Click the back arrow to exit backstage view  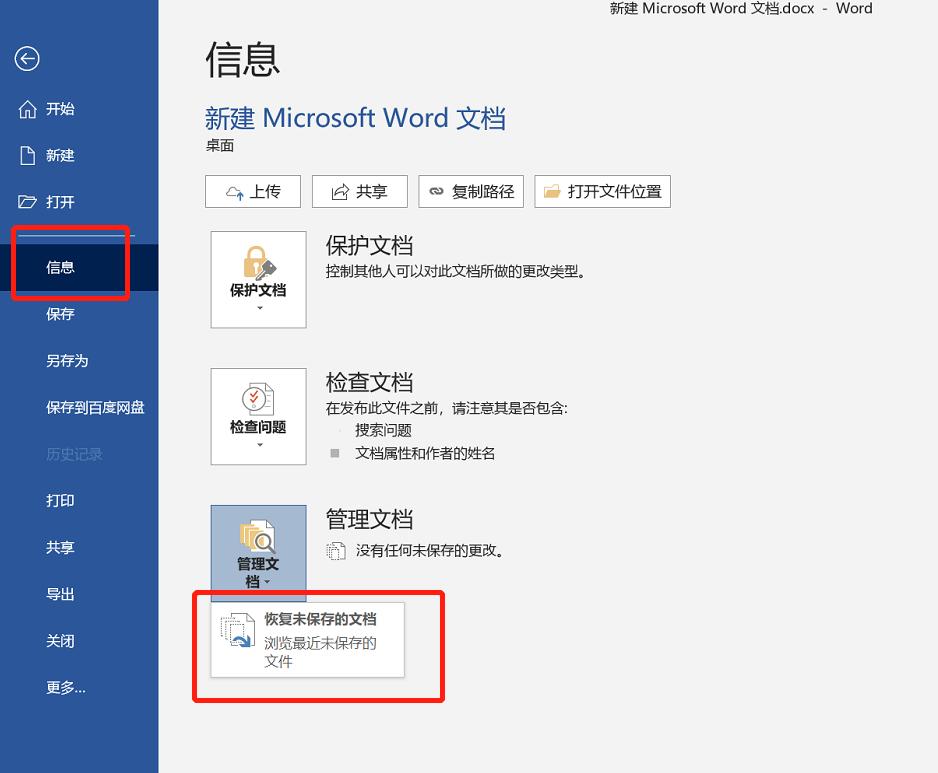(27, 59)
